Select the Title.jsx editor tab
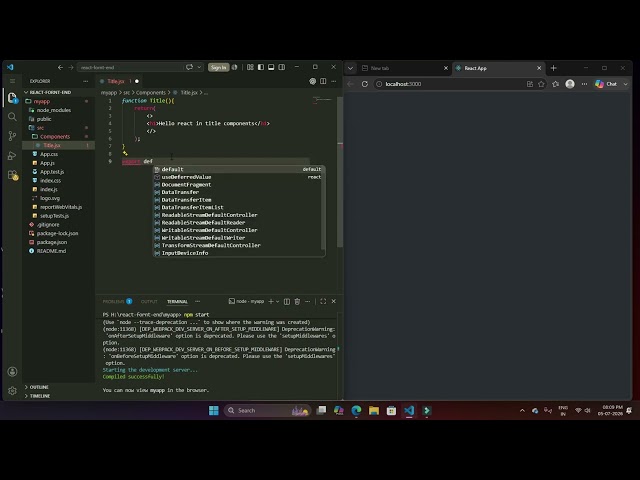The height and width of the screenshot is (480, 640). pyautogui.click(x=116, y=81)
